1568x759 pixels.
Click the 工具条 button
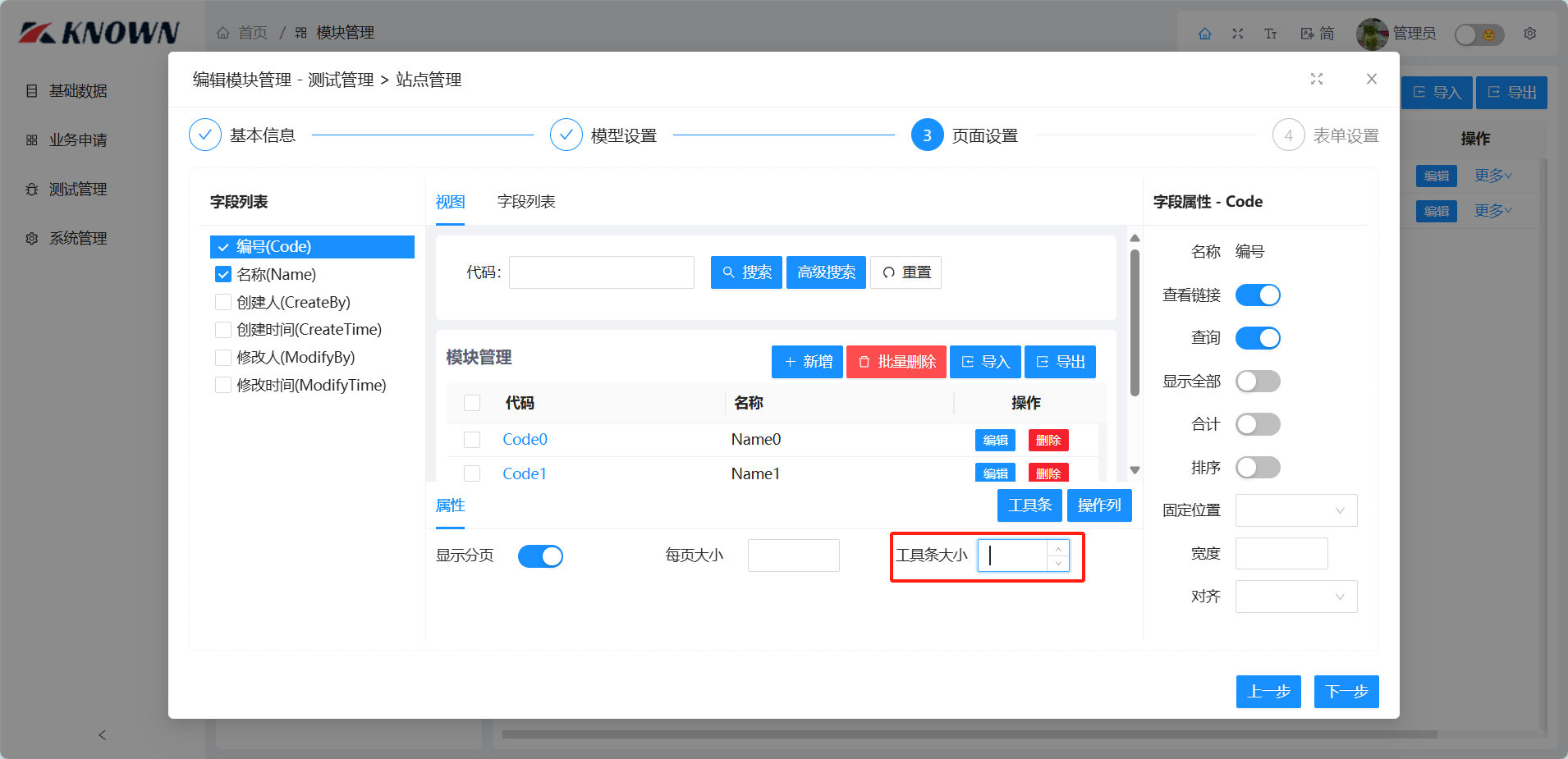1029,505
